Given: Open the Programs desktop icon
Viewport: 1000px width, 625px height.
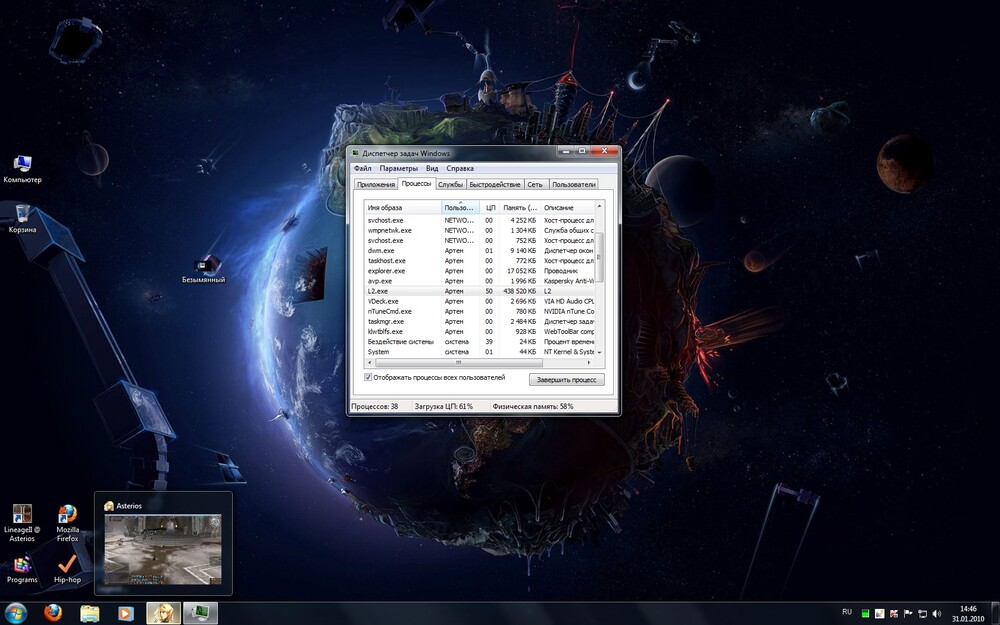Looking at the screenshot, I should coord(22,570).
